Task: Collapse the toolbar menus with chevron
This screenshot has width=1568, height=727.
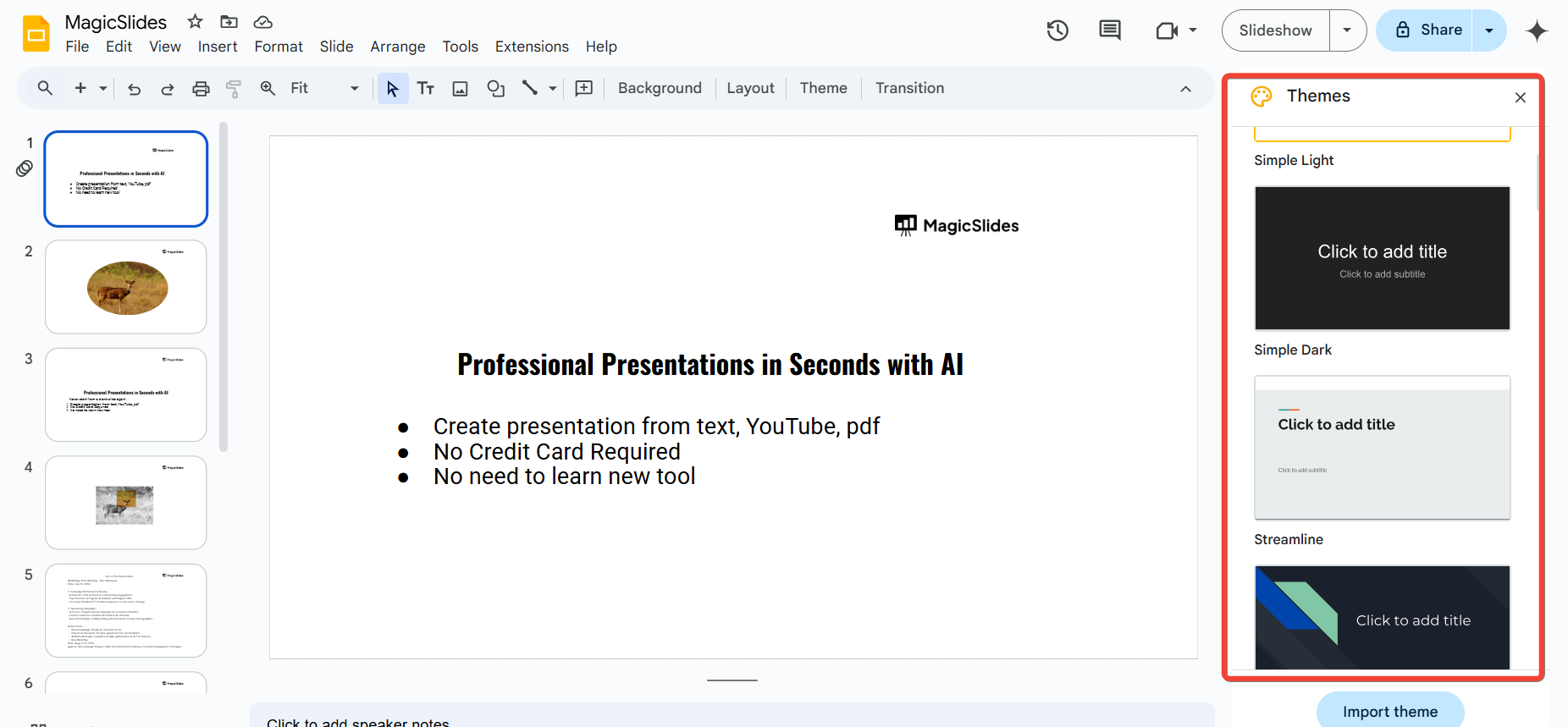Action: 1185,89
